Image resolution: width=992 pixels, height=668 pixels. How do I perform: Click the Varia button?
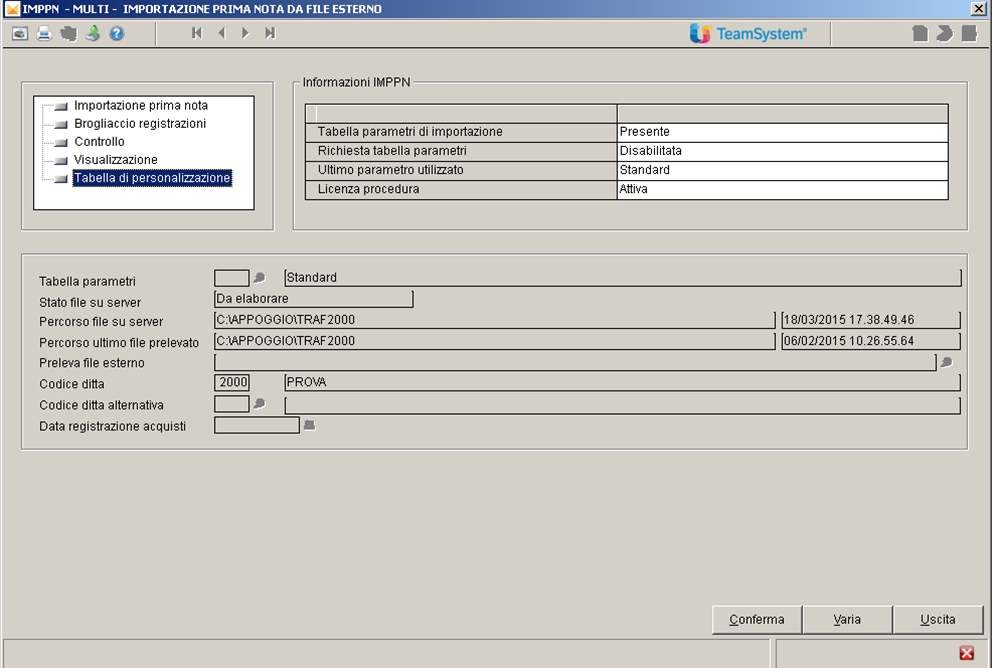coord(847,620)
